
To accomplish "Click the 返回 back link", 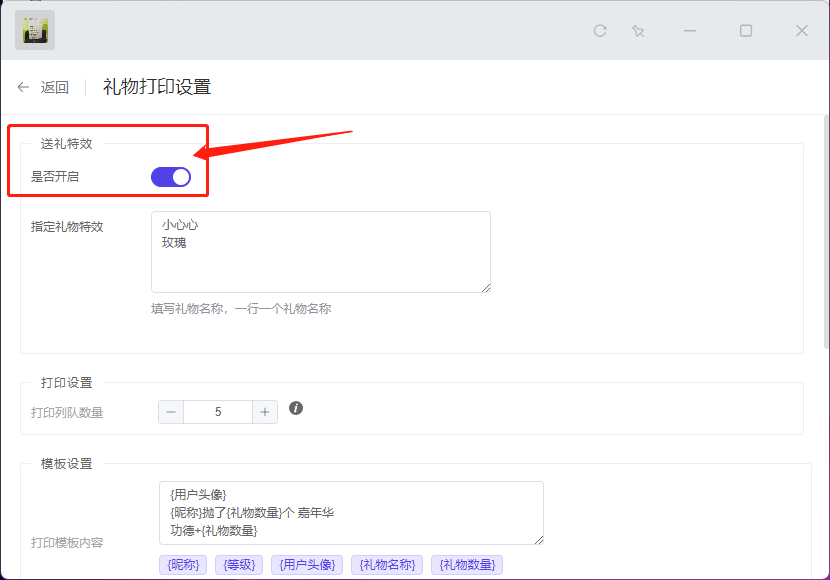I will 54,87.
